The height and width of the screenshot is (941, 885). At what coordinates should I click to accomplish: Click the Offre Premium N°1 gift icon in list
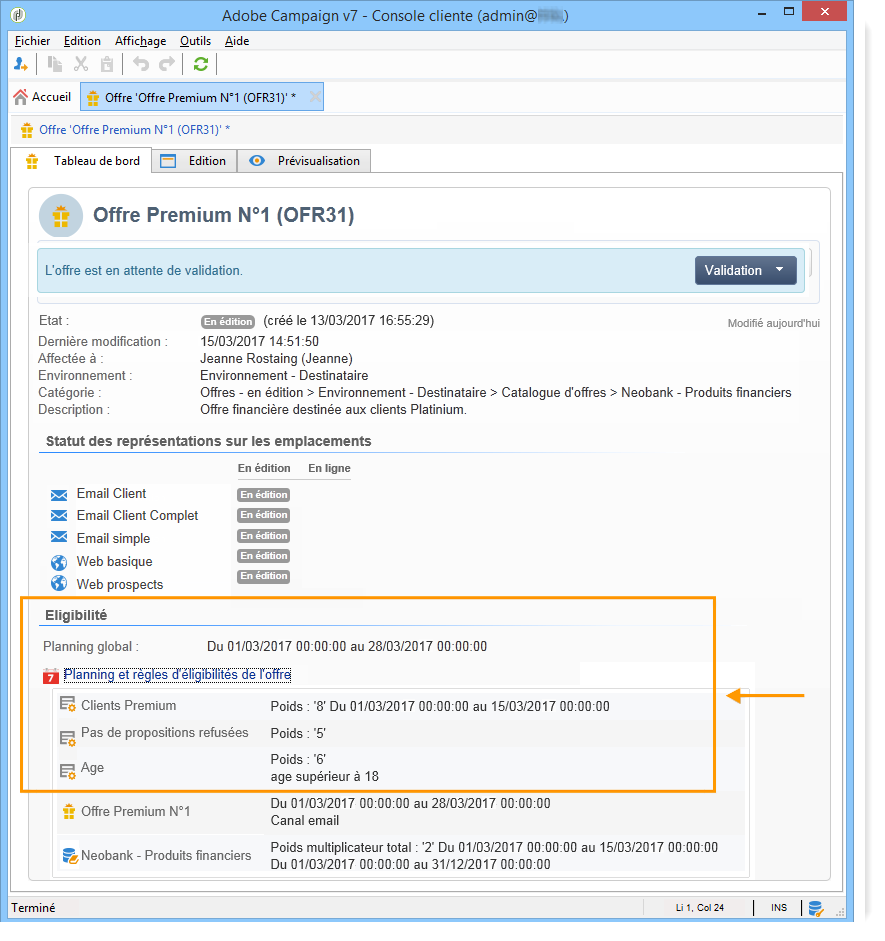click(x=69, y=812)
